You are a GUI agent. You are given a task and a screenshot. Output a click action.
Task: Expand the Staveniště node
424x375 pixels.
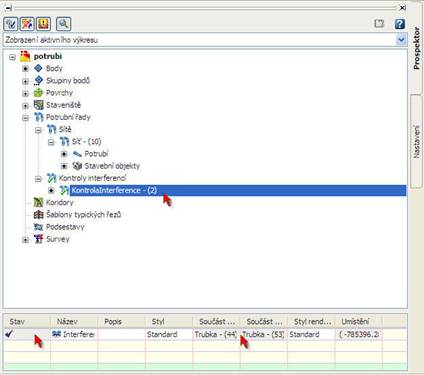[25, 105]
